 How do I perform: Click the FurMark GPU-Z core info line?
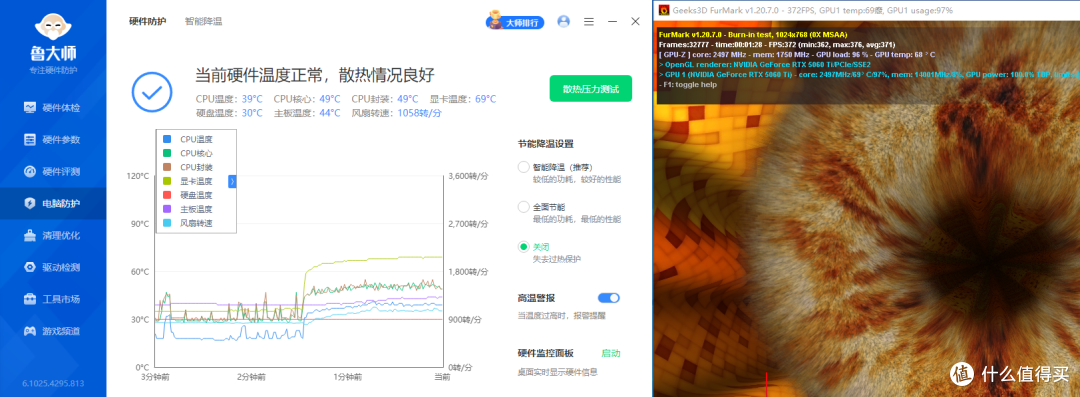[797, 54]
